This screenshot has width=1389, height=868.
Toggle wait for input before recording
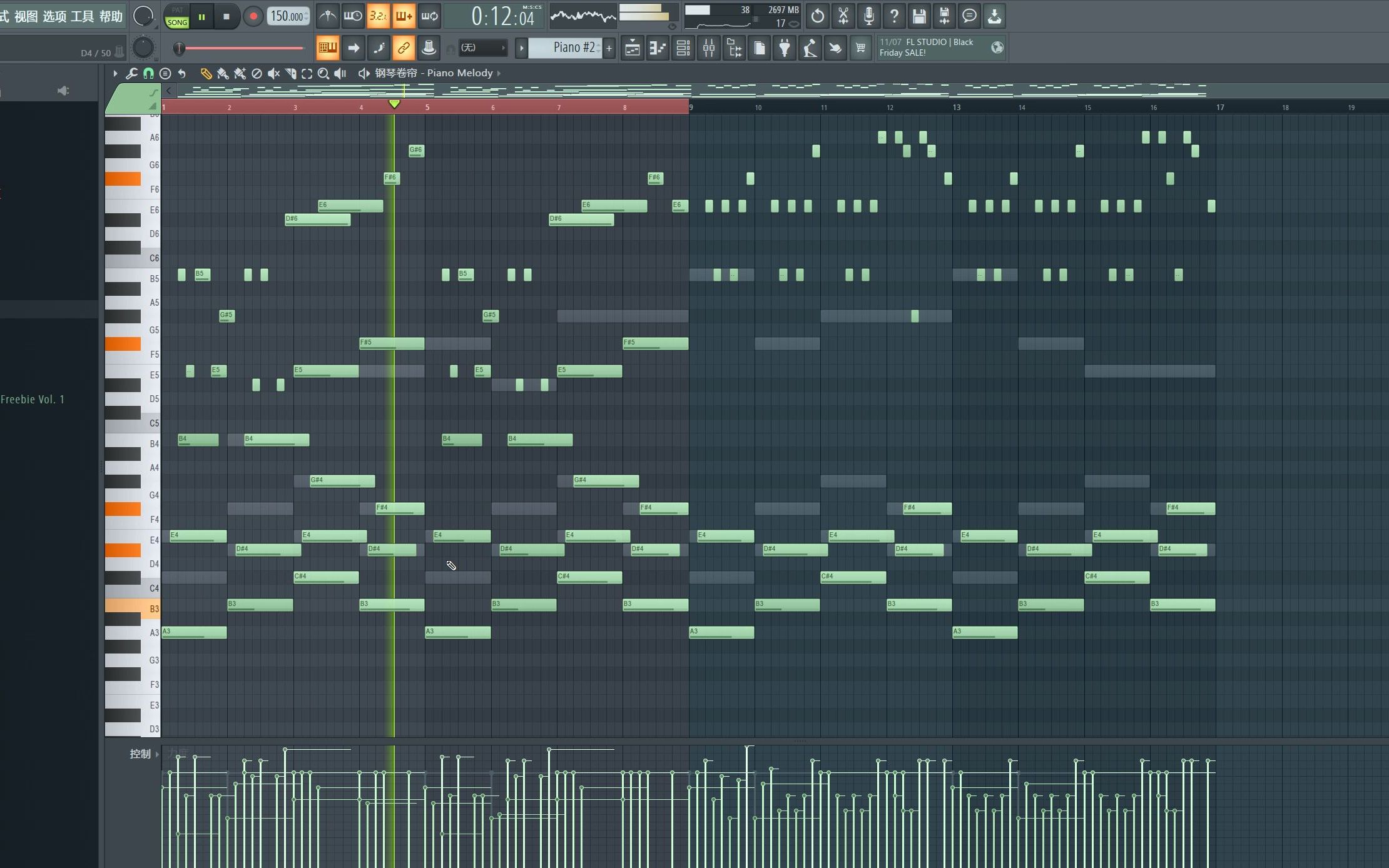(x=353, y=16)
